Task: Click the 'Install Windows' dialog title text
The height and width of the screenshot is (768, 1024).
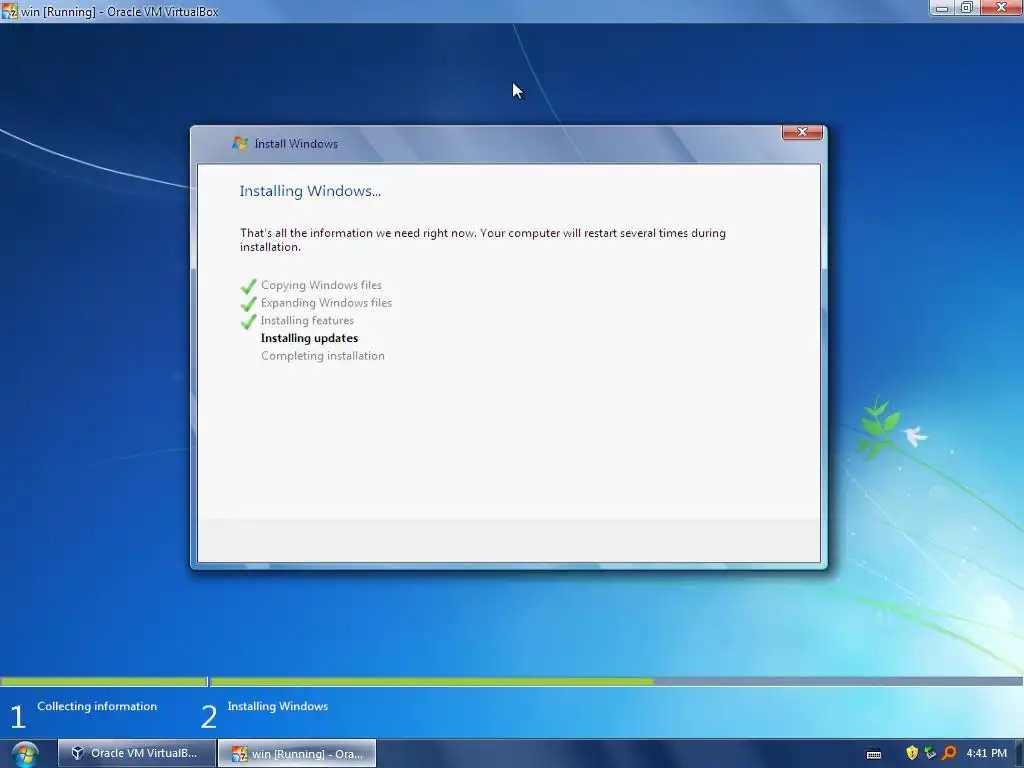Action: (296, 144)
